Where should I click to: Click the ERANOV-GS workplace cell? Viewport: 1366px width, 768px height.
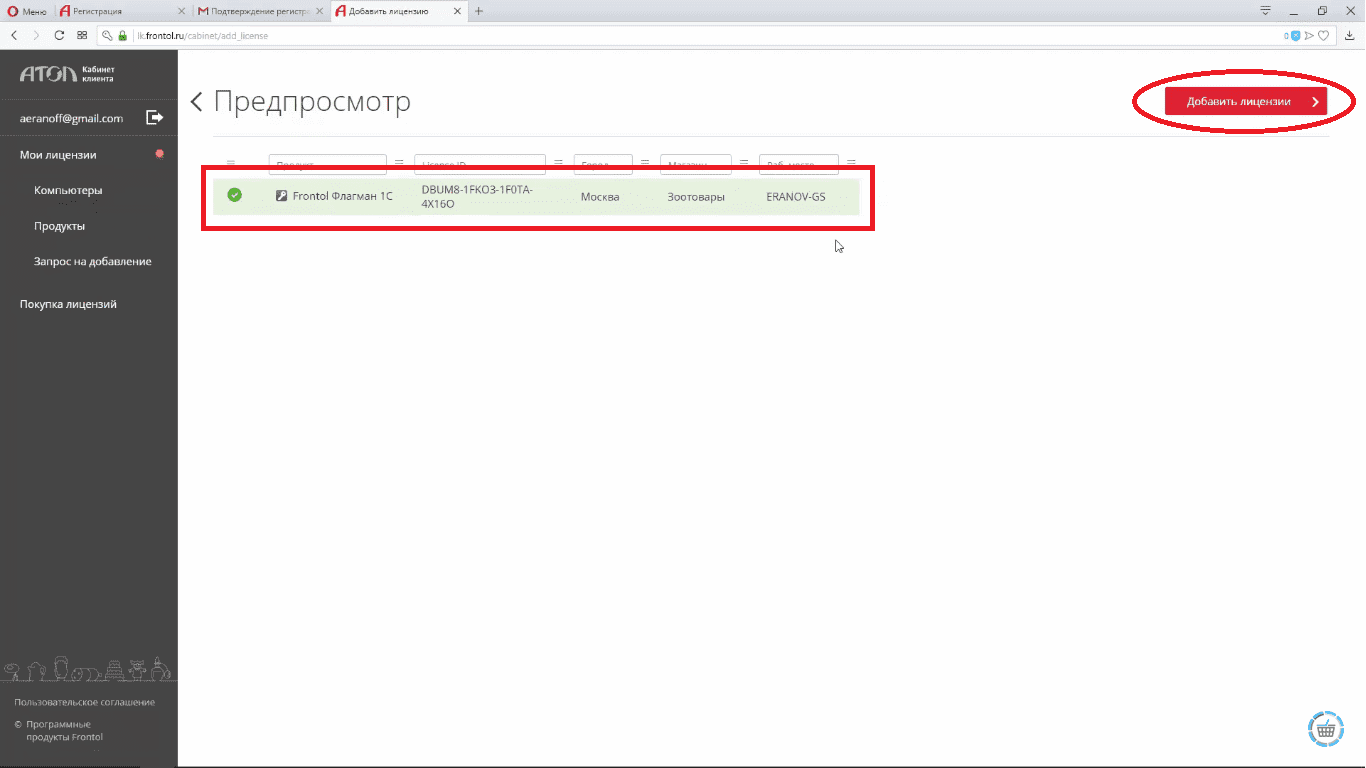click(796, 197)
